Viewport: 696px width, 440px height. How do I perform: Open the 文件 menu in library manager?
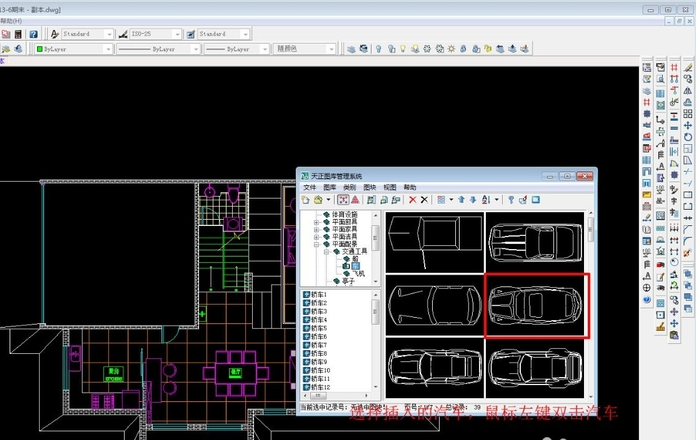point(309,187)
